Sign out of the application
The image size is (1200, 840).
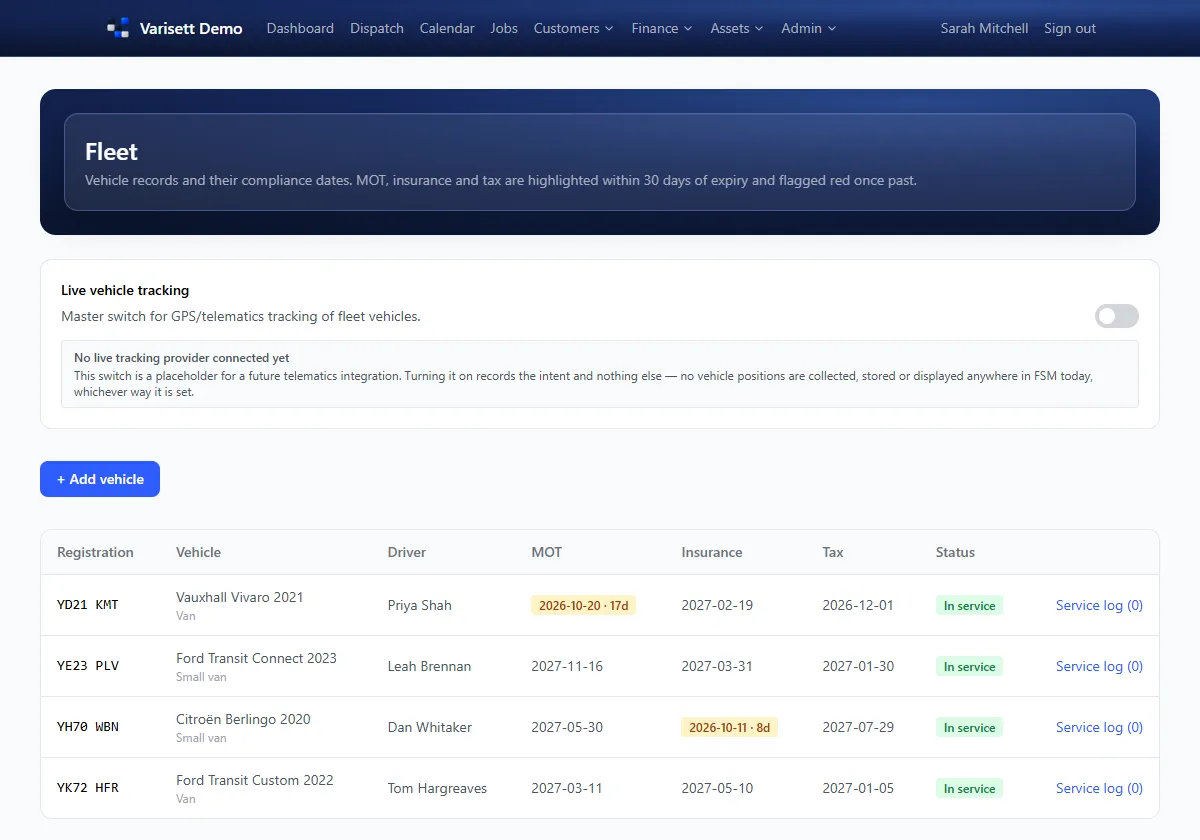click(x=1070, y=28)
